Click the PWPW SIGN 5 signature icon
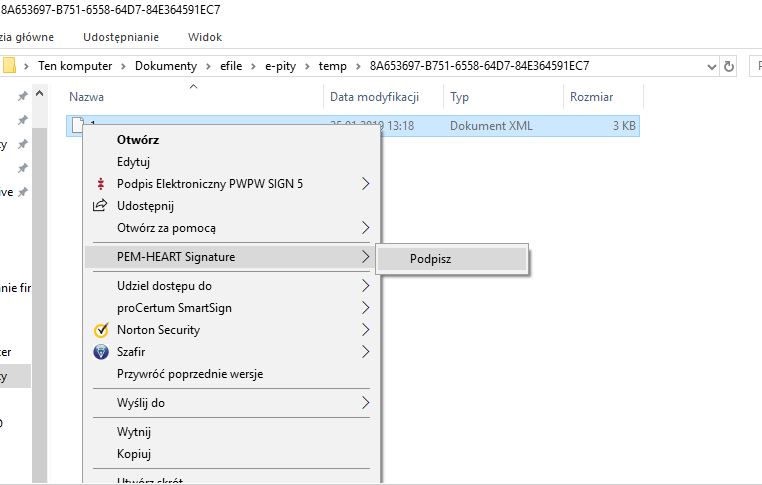The height and width of the screenshot is (485, 762). point(99,184)
